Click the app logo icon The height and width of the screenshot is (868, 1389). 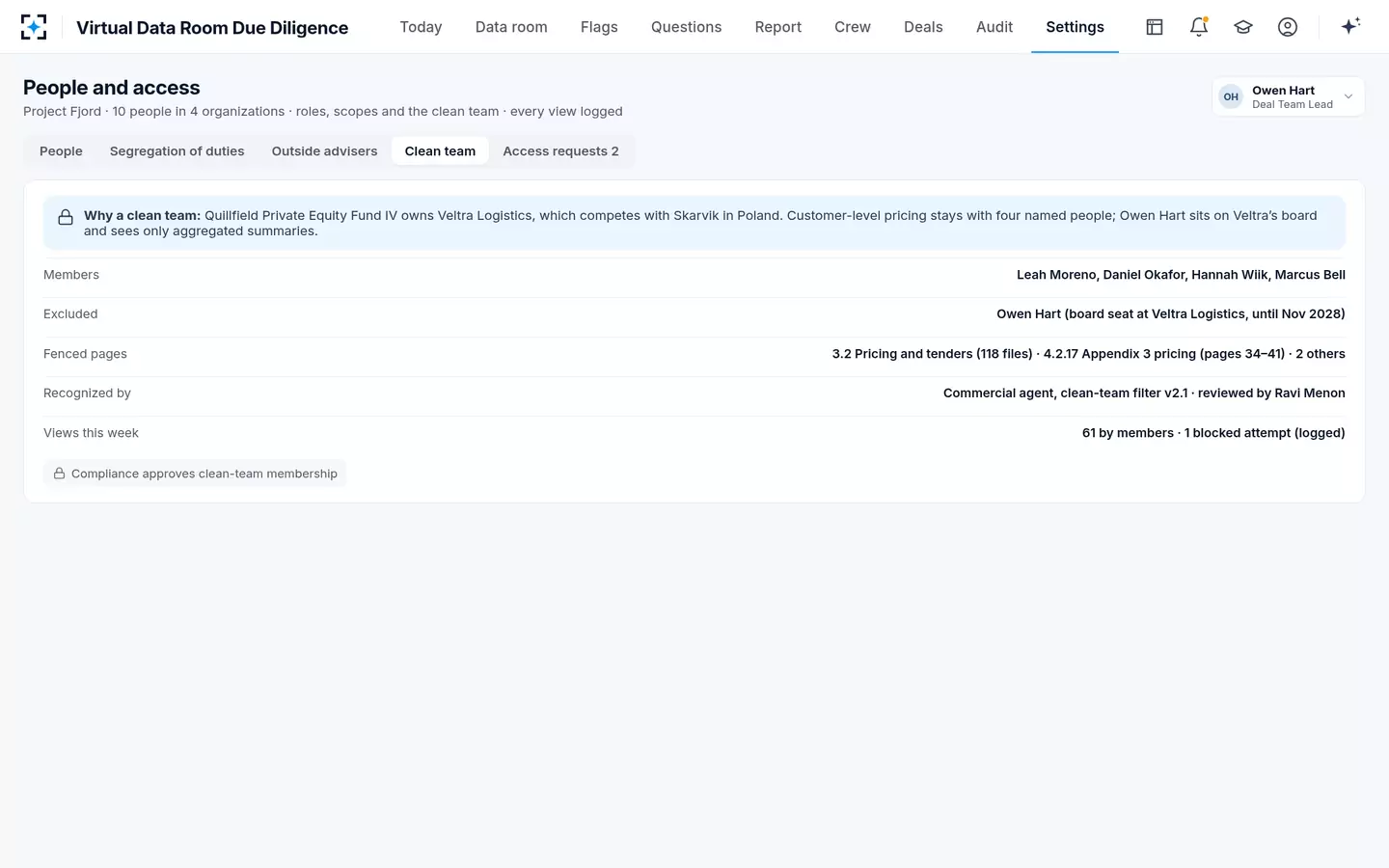click(34, 27)
